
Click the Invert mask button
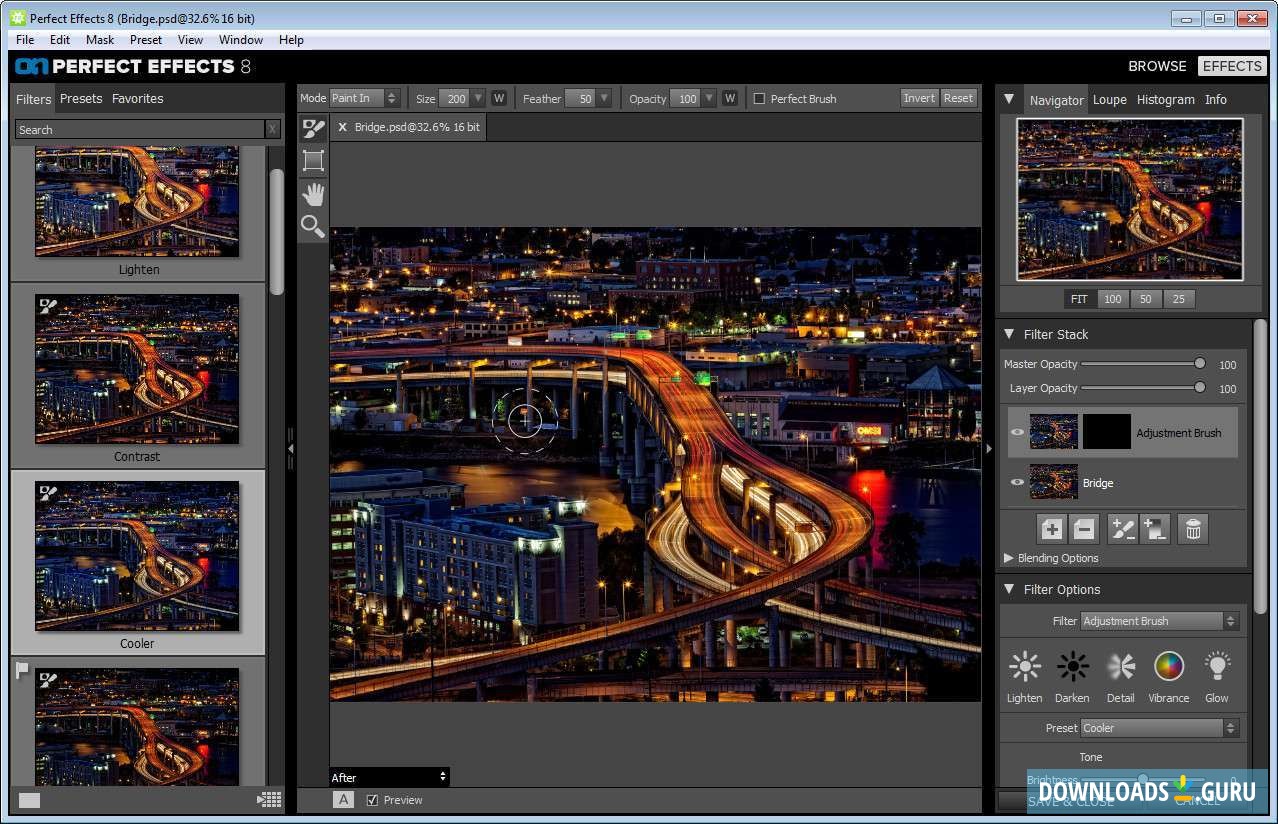point(919,98)
